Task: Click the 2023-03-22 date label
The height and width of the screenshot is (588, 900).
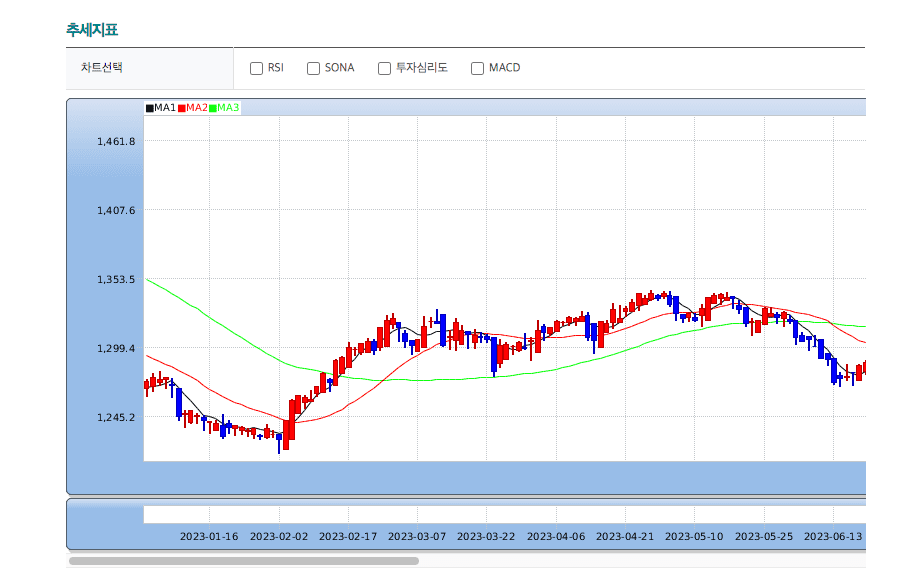Action: tap(486, 536)
